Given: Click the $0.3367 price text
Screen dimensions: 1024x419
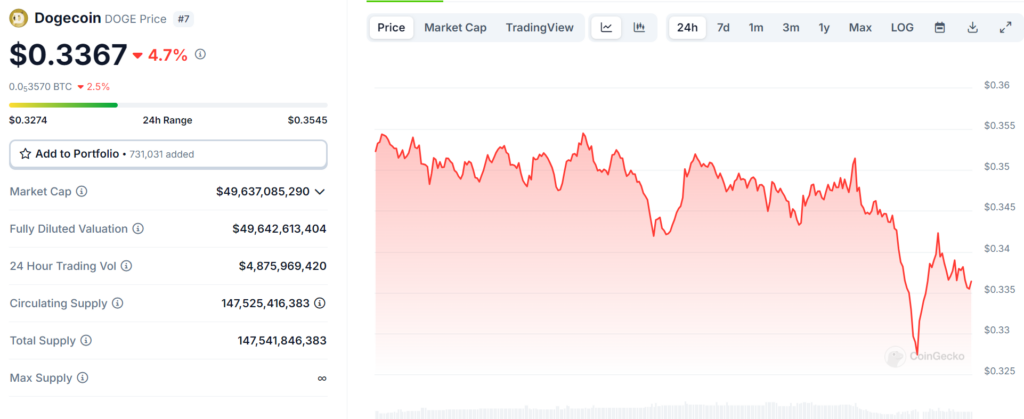Looking at the screenshot, I should click(68, 55).
